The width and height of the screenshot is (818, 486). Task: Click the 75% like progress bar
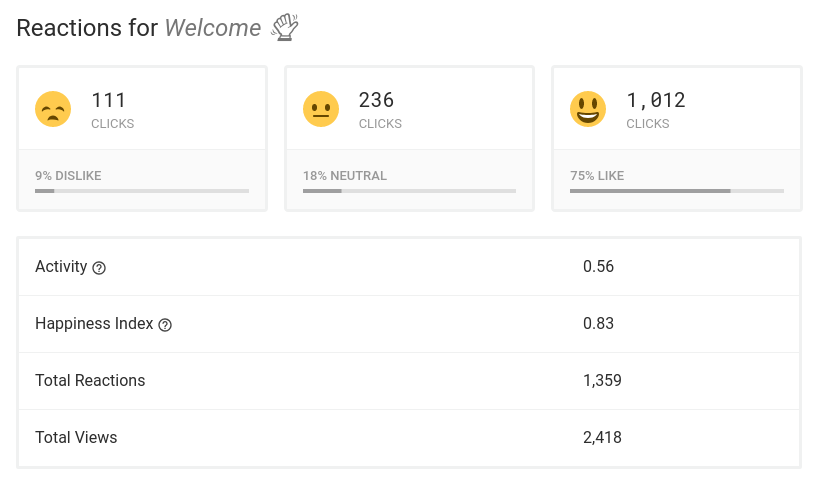point(677,191)
